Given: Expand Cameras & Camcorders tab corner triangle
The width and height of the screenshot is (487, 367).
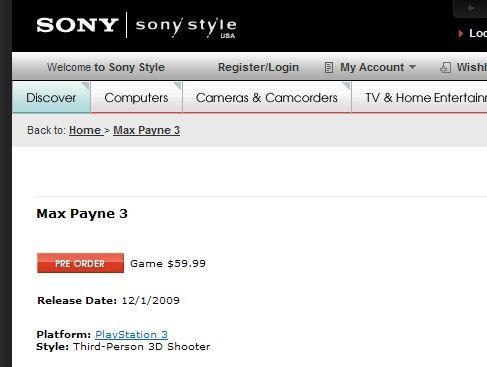Looking at the screenshot, I should pyautogui.click(x=346, y=86).
